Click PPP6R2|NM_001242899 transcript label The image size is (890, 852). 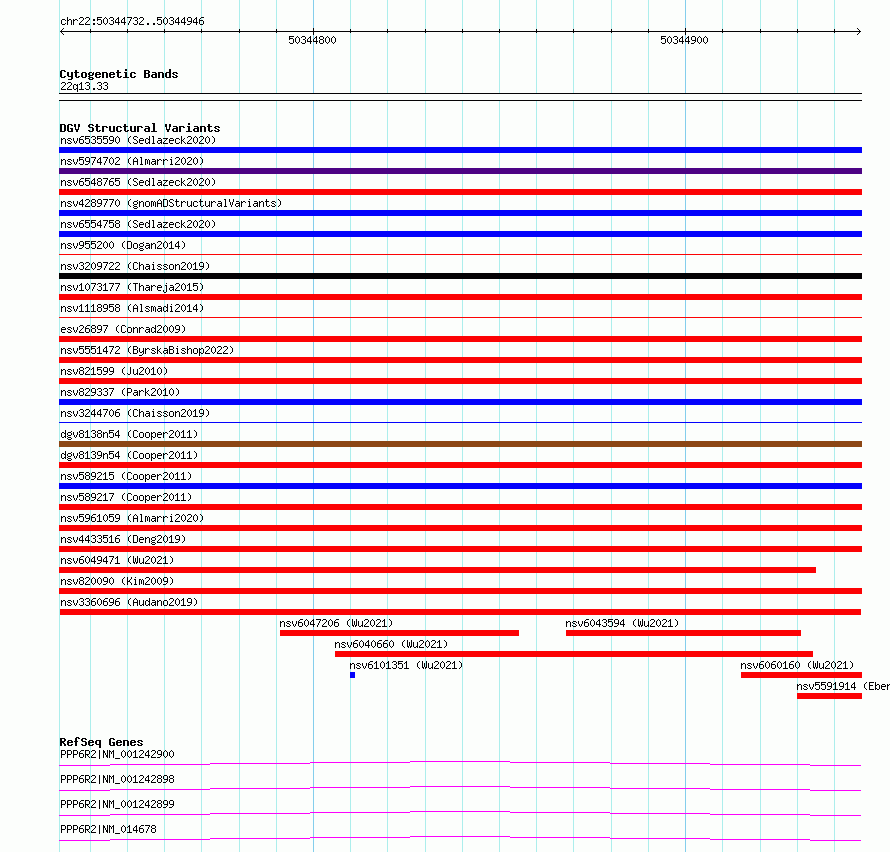(x=117, y=804)
